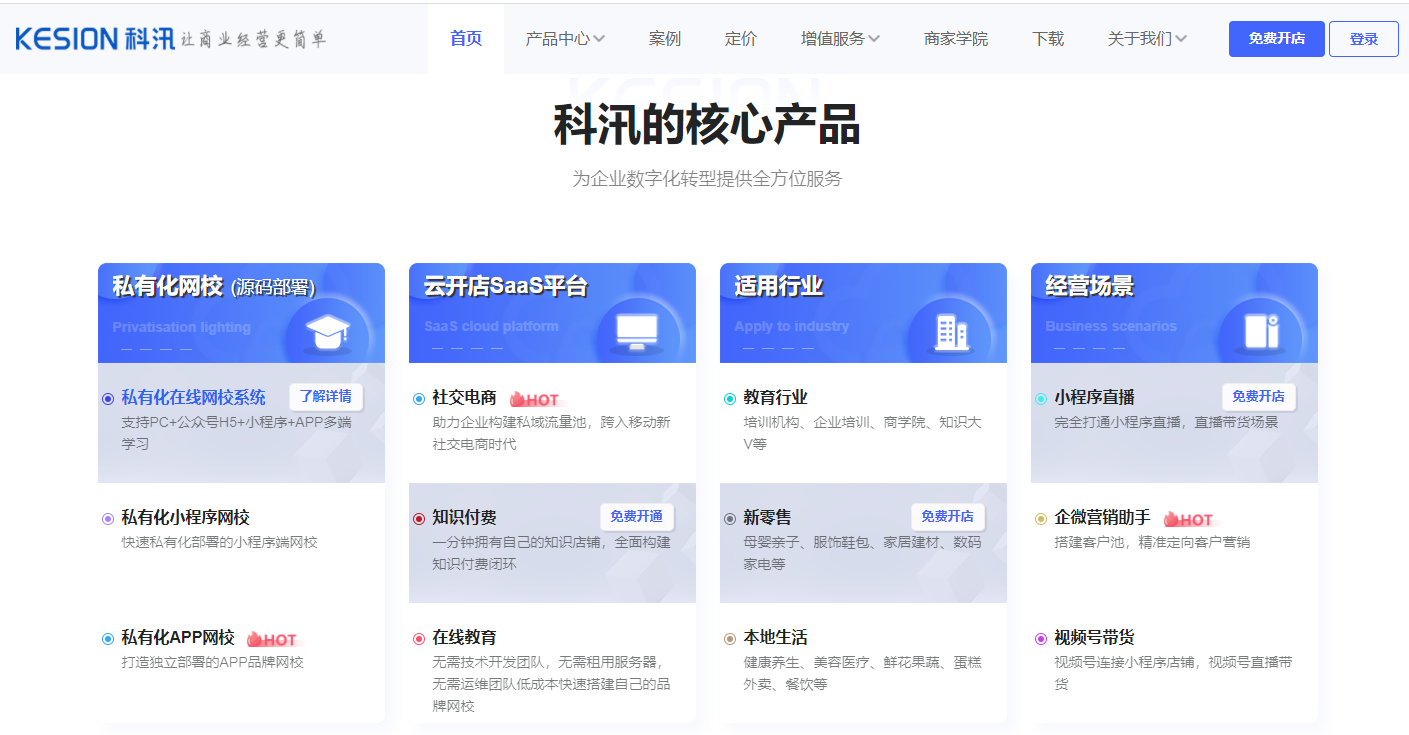Open the 本地生活 link
The image size is (1409, 735).
click(x=775, y=638)
